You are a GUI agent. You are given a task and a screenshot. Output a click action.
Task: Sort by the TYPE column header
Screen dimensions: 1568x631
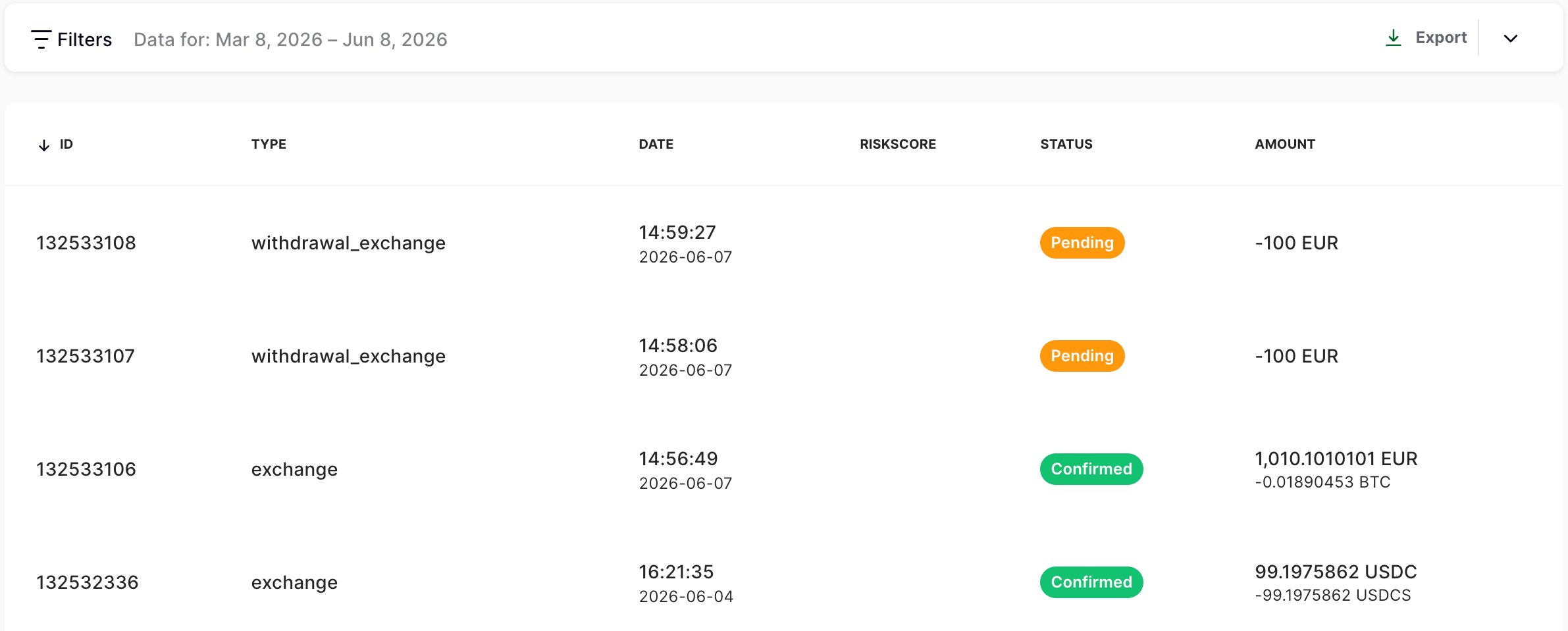pos(269,144)
